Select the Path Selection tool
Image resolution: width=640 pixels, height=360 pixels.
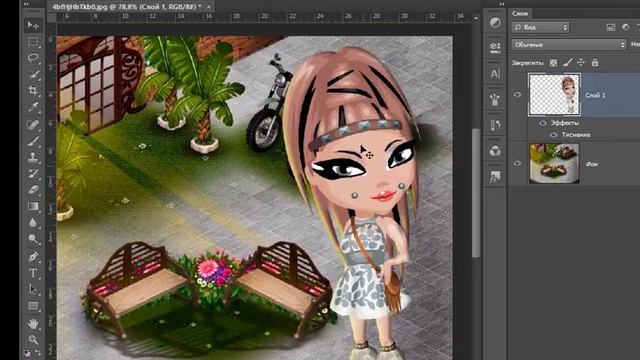[33, 289]
